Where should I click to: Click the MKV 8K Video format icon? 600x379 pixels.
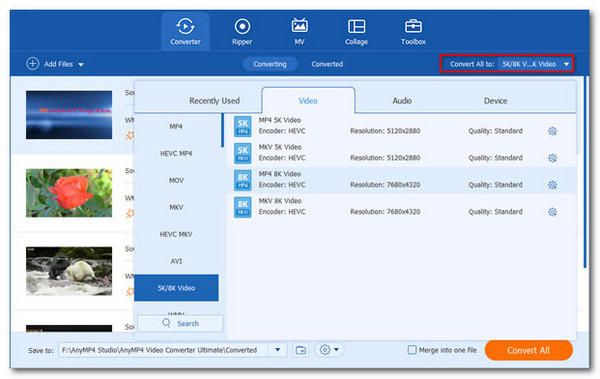click(243, 207)
